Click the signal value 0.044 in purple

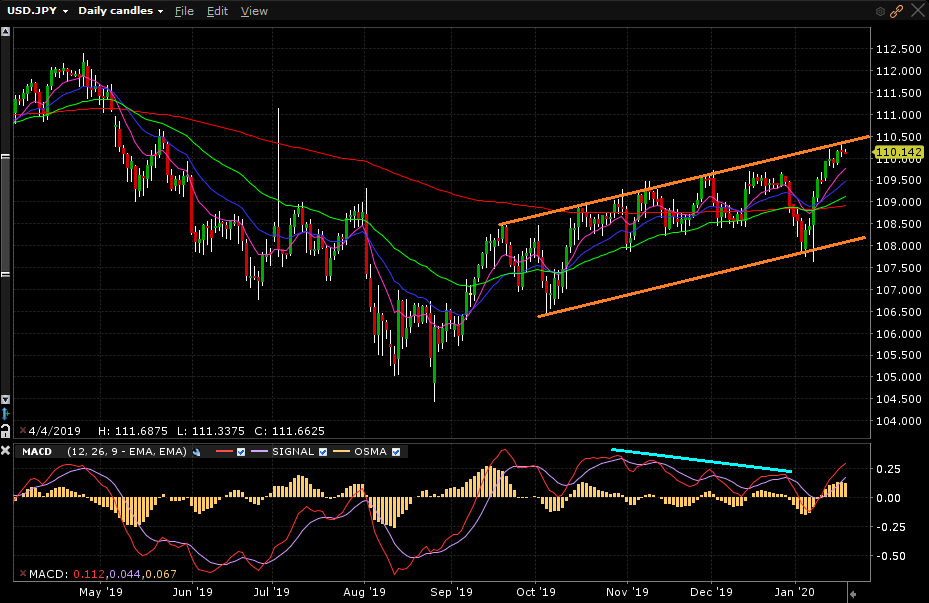(x=123, y=574)
